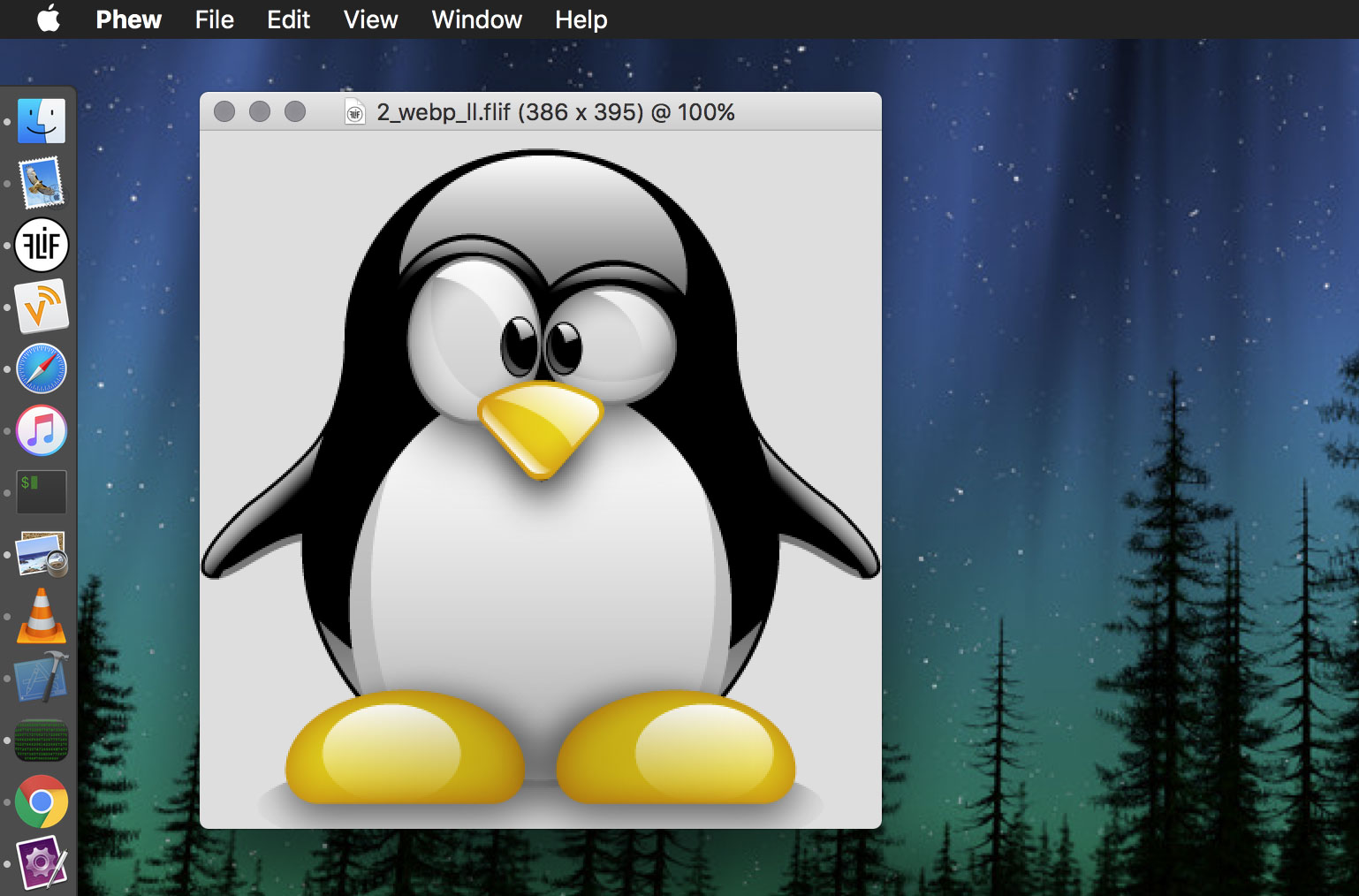
Task: Zoom the 2_webp_ll.flif window
Action: tap(295, 111)
